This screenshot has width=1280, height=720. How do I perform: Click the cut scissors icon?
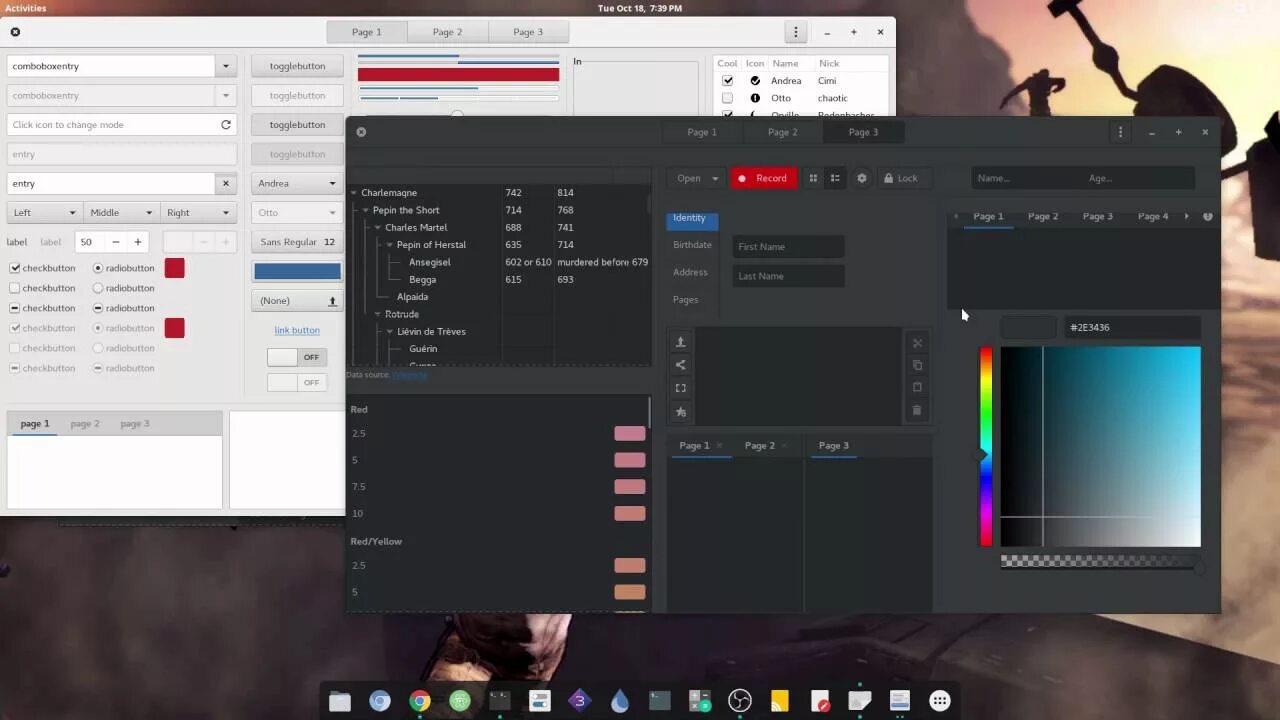(917, 343)
